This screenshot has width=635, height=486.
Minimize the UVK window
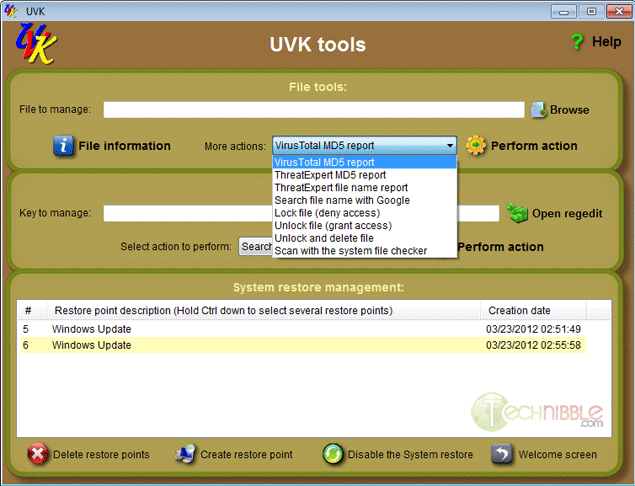[563, 11]
